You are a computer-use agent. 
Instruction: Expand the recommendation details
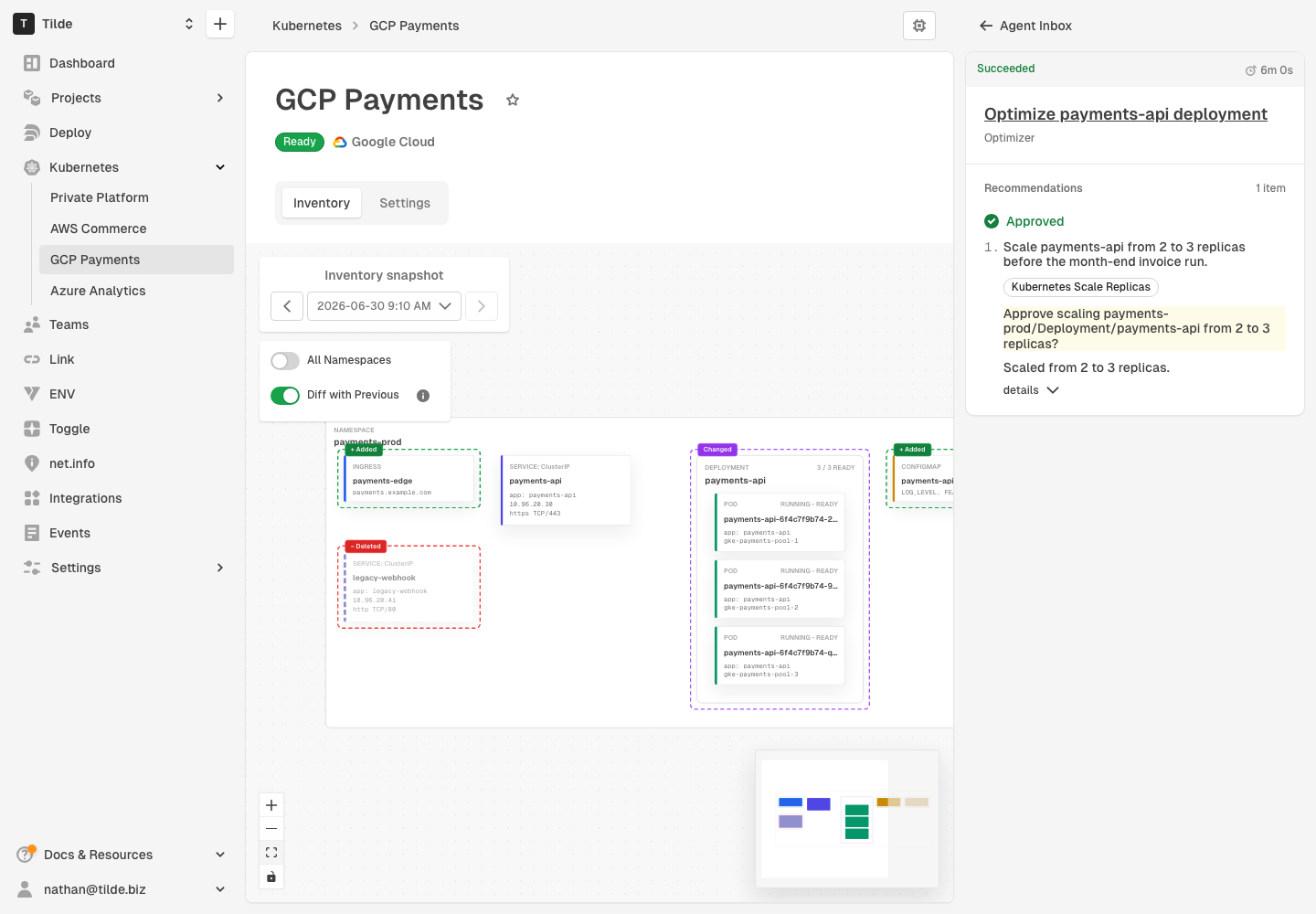click(x=1031, y=390)
